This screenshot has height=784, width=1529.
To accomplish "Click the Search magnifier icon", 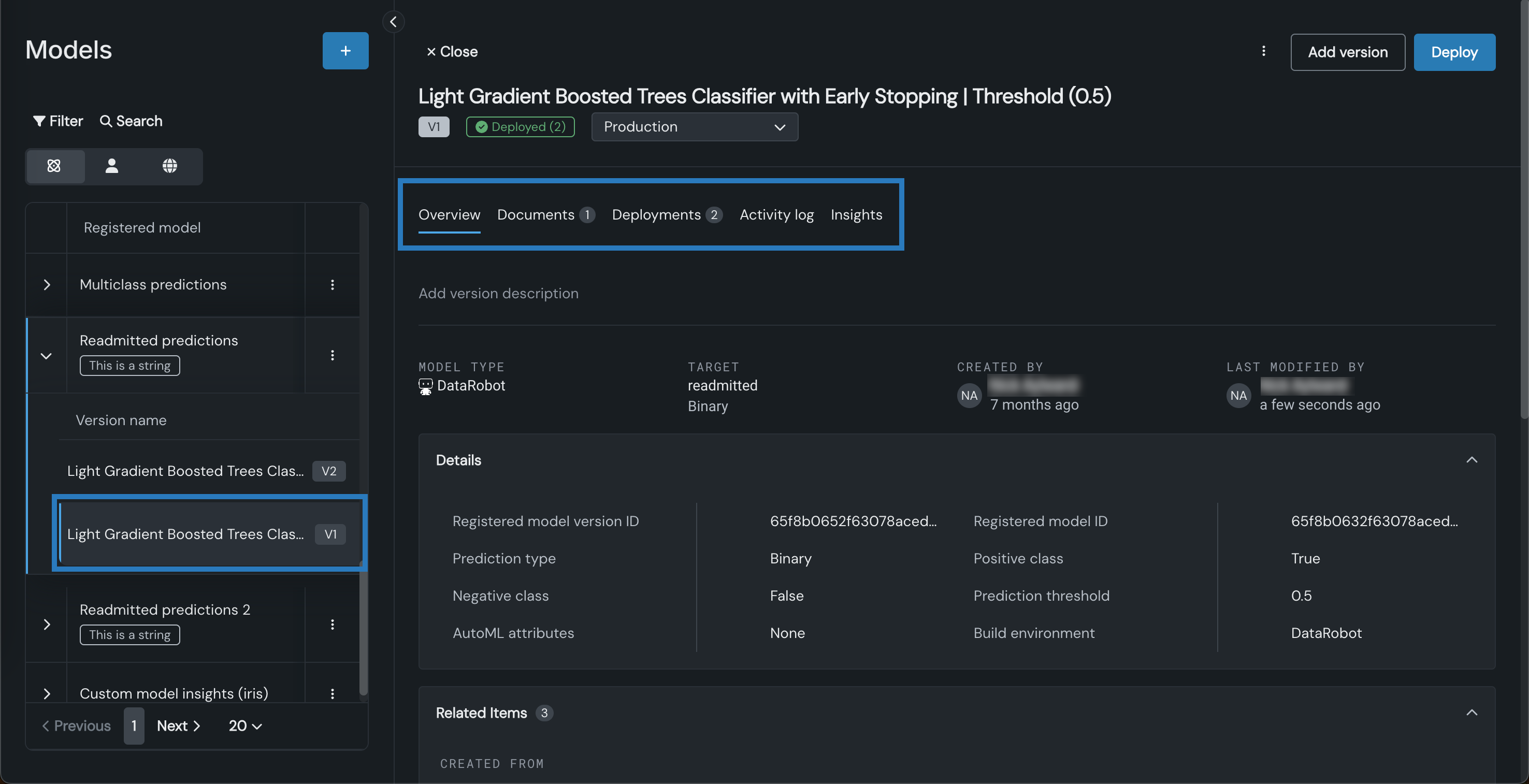I will point(106,121).
